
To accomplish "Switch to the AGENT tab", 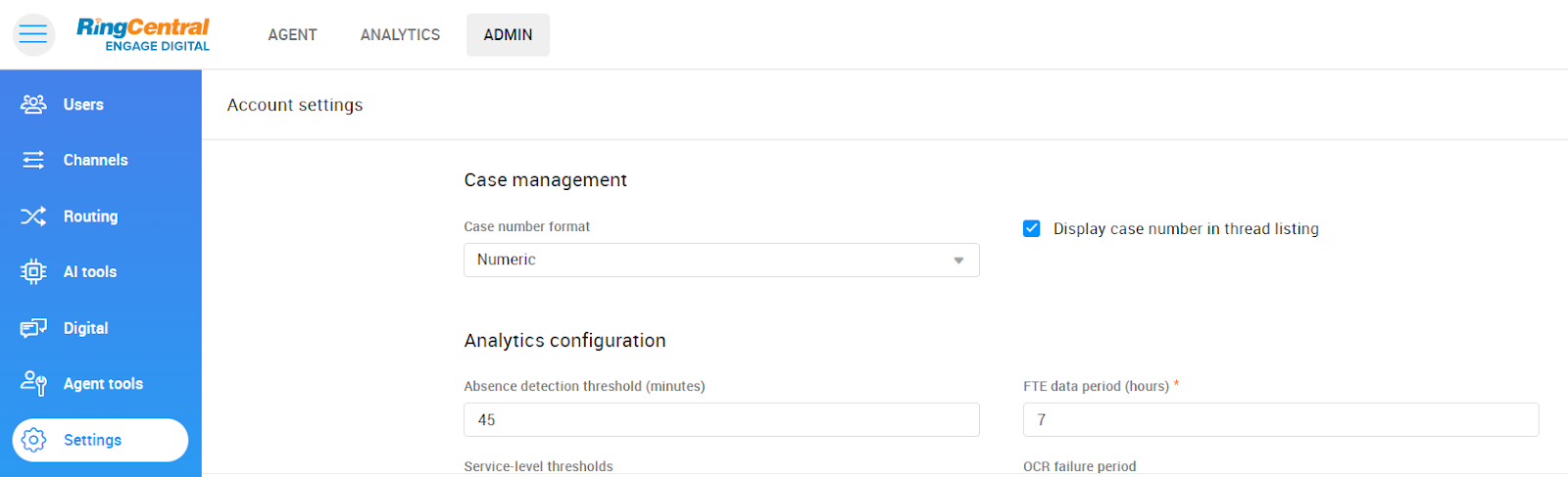I will [x=292, y=35].
